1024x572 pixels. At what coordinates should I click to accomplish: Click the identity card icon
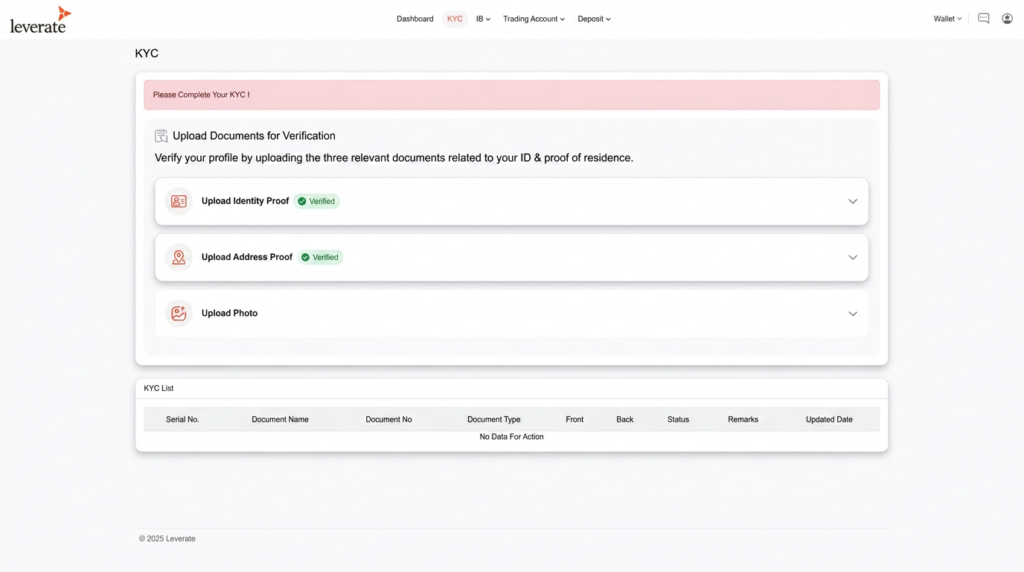(178, 201)
